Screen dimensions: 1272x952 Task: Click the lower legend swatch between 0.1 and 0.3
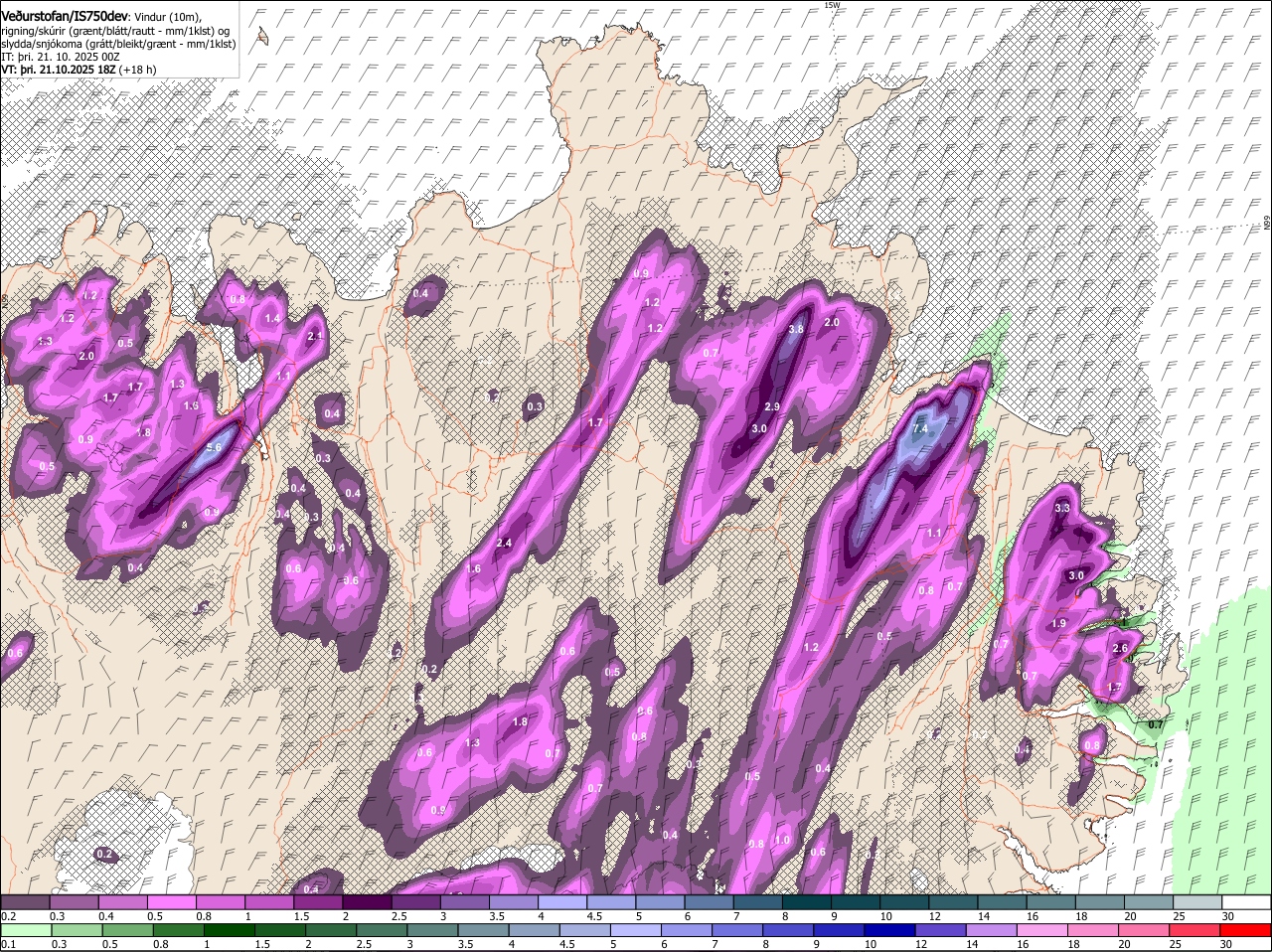click(25, 930)
